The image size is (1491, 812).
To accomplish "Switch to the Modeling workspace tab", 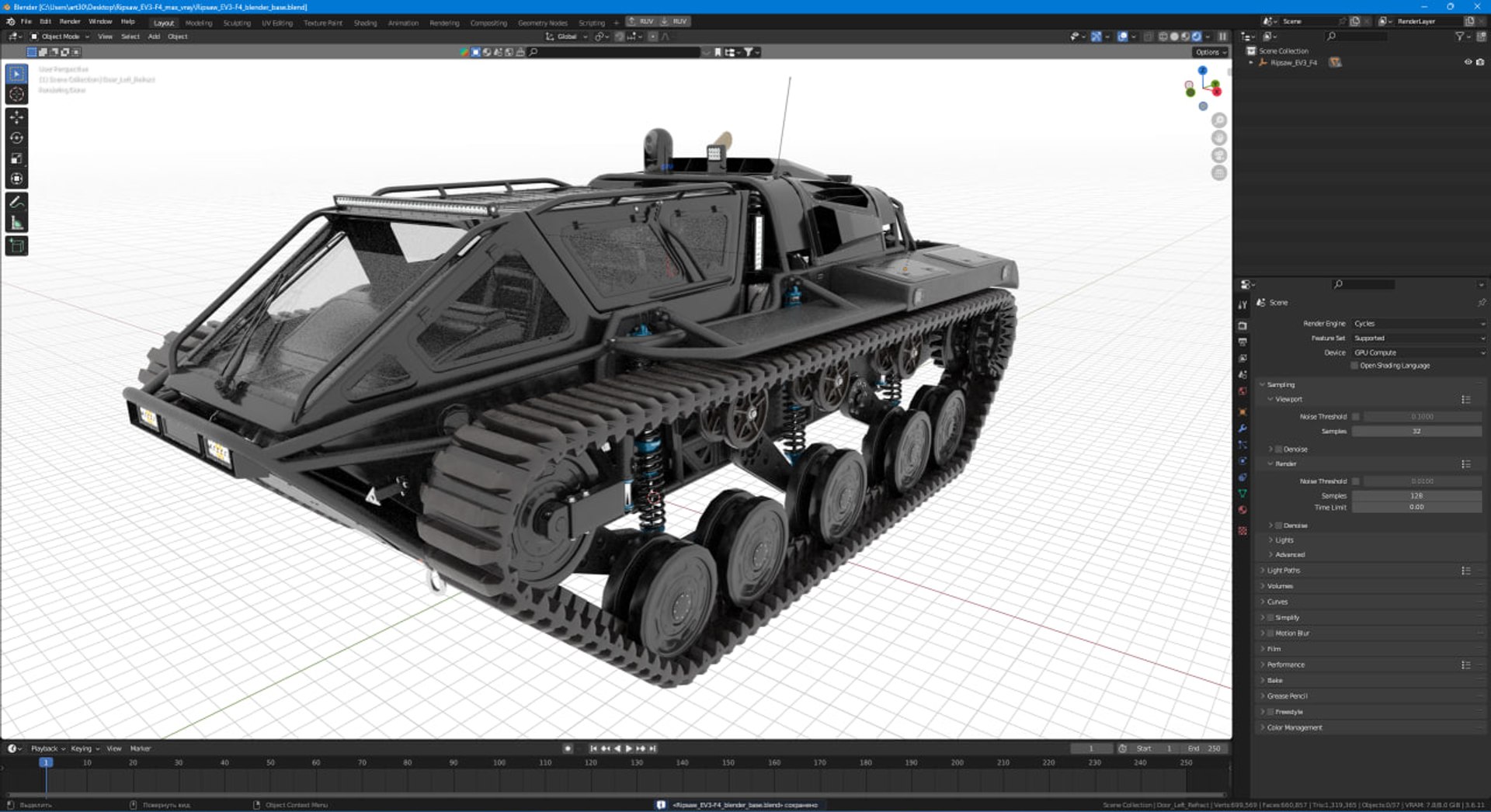I will click(x=199, y=23).
